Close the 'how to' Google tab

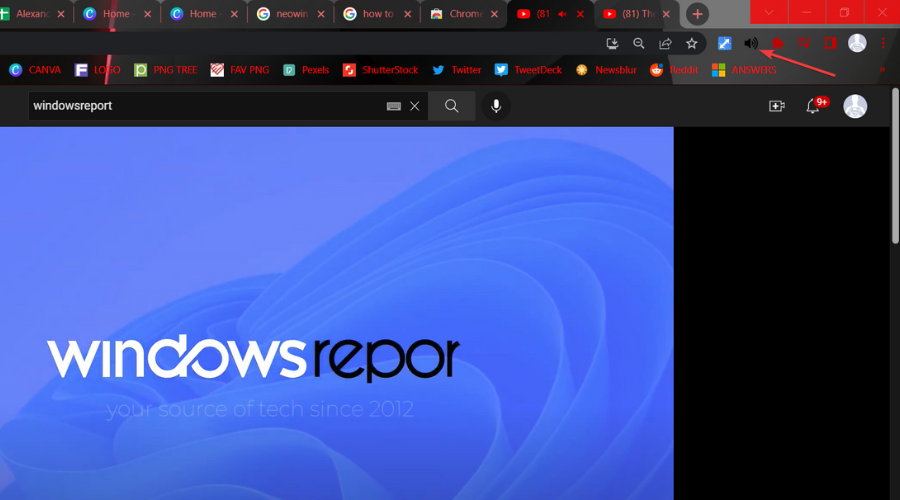(x=408, y=14)
